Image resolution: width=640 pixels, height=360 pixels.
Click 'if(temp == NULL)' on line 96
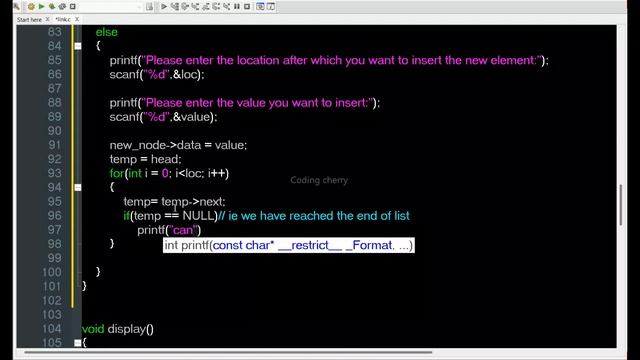point(171,216)
